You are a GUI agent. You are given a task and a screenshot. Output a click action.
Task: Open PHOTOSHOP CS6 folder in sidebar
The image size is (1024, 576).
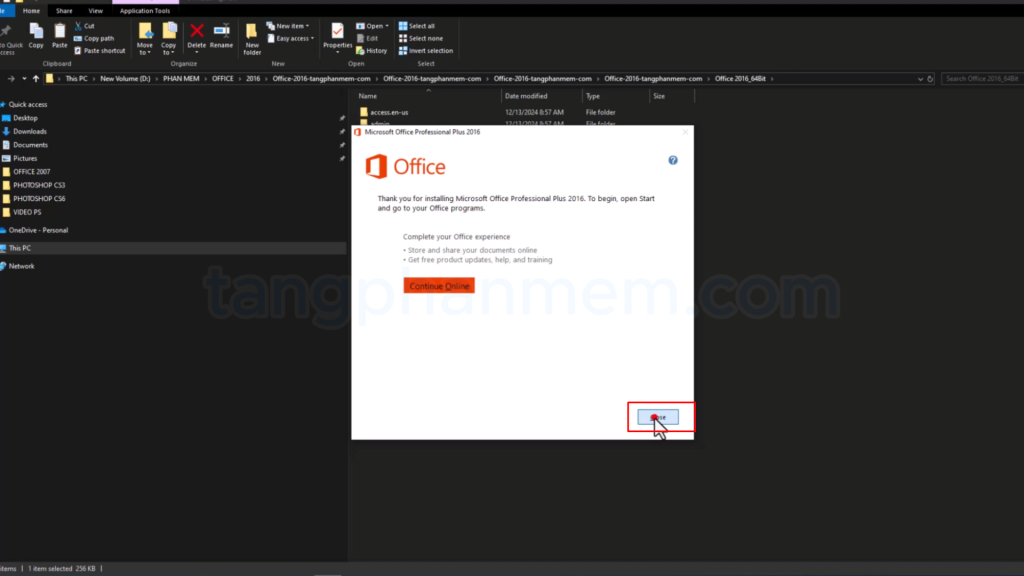(x=39, y=199)
